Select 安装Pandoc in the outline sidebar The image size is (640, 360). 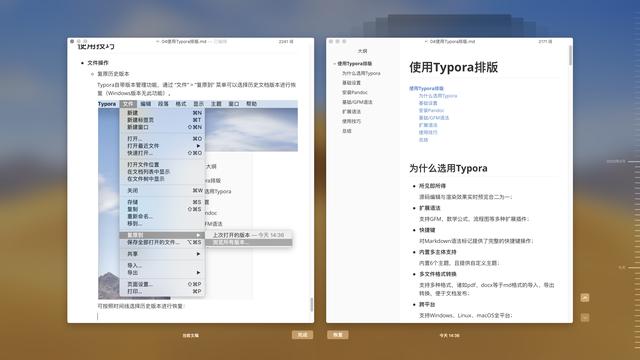(355, 93)
